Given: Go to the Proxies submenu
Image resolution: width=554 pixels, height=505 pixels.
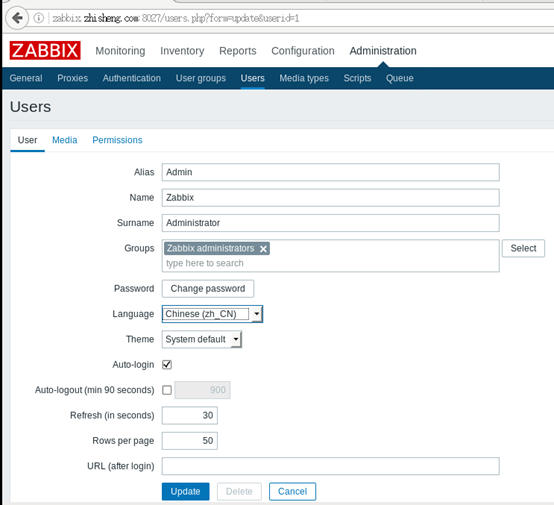Looking at the screenshot, I should point(72,78).
